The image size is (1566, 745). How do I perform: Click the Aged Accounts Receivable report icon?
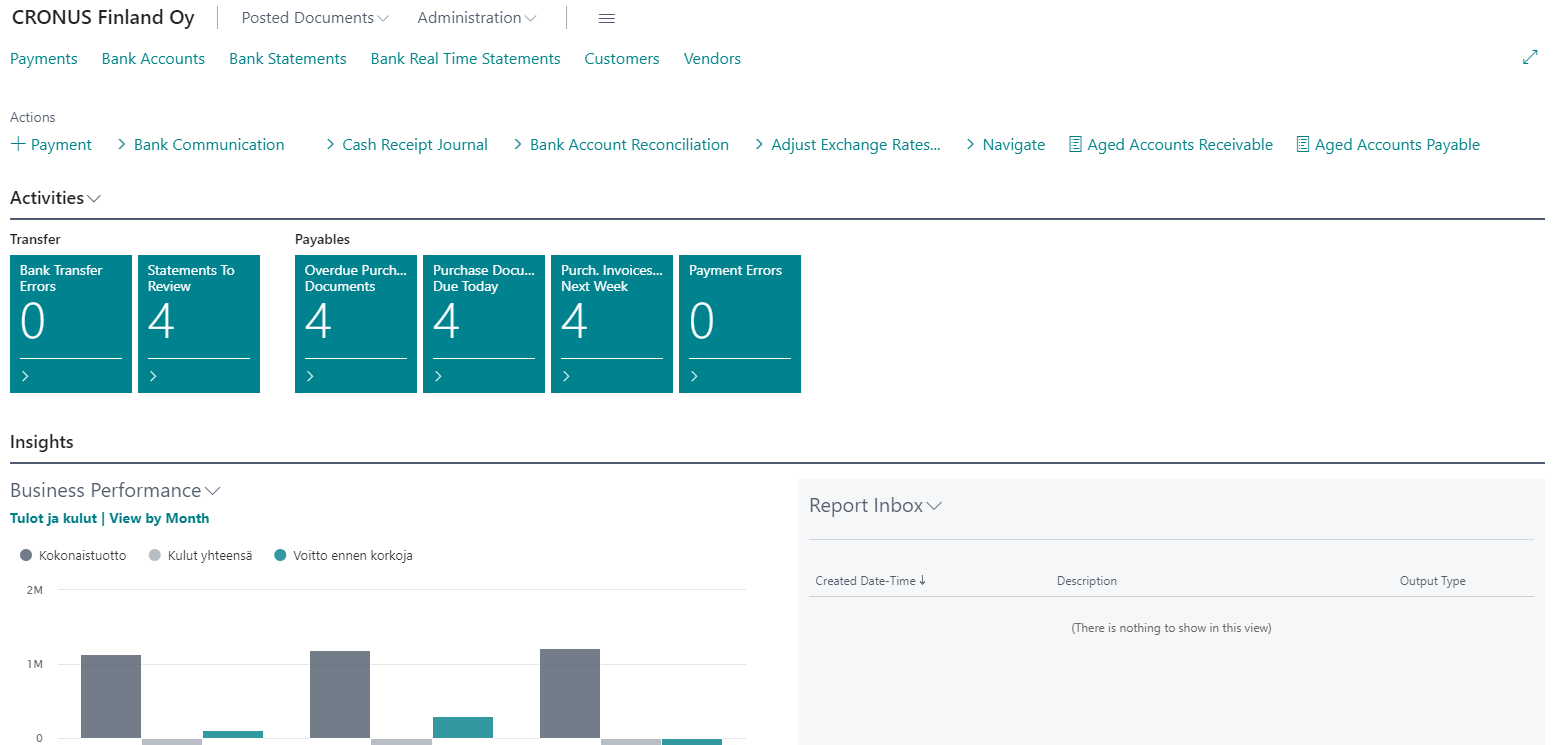click(1075, 144)
